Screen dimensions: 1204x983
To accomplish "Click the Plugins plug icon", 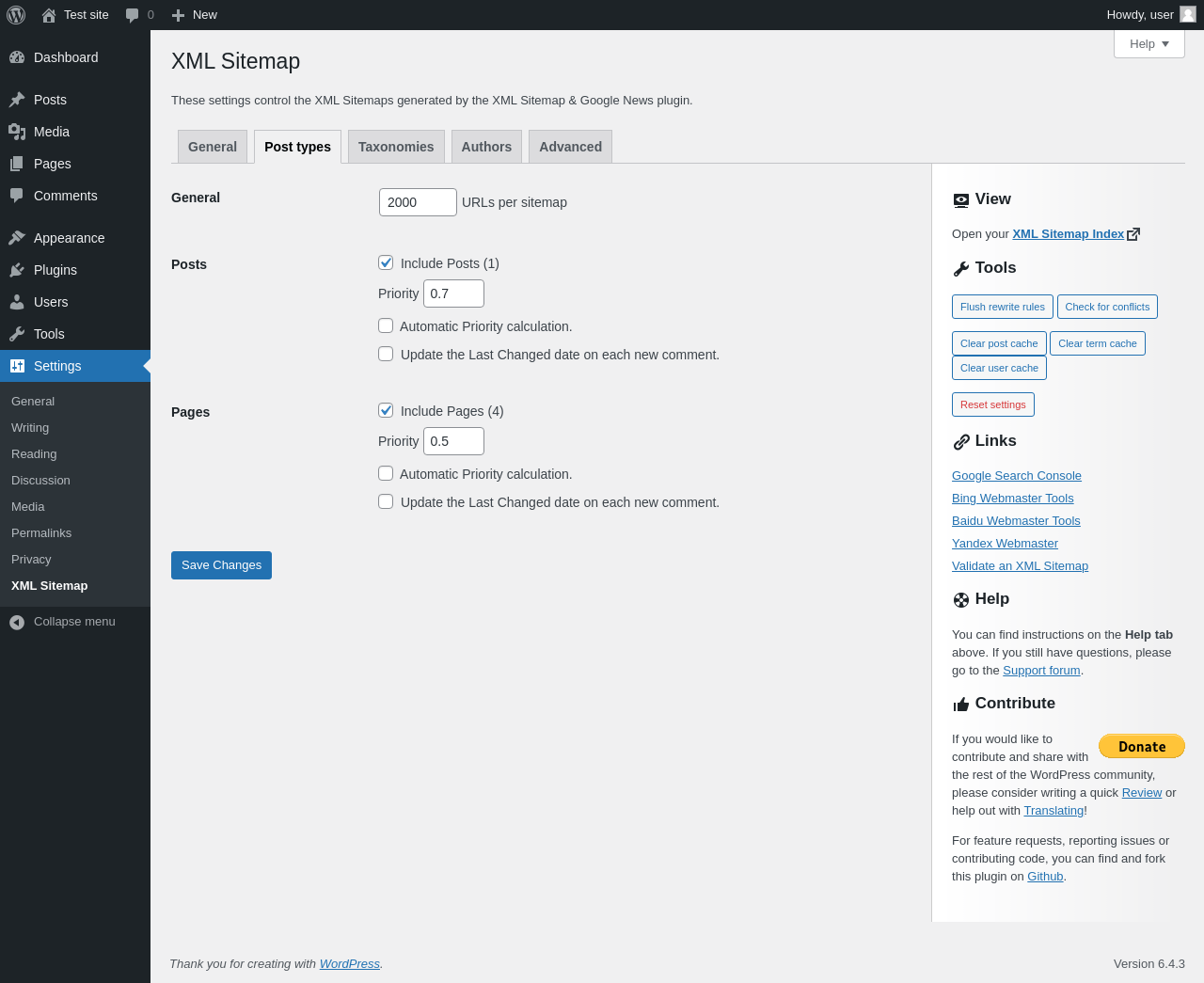I will (x=17, y=270).
